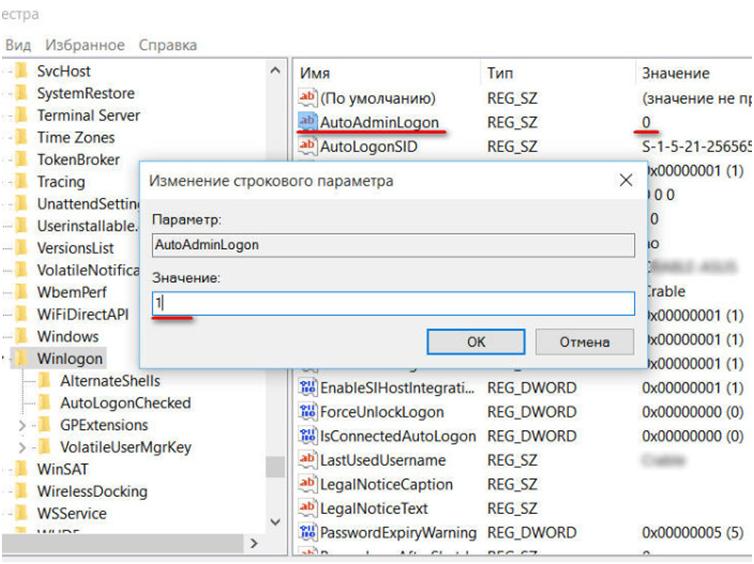Click the AutoAdminLogon value 0
The width and height of the screenshot is (754, 564).
[646, 122]
